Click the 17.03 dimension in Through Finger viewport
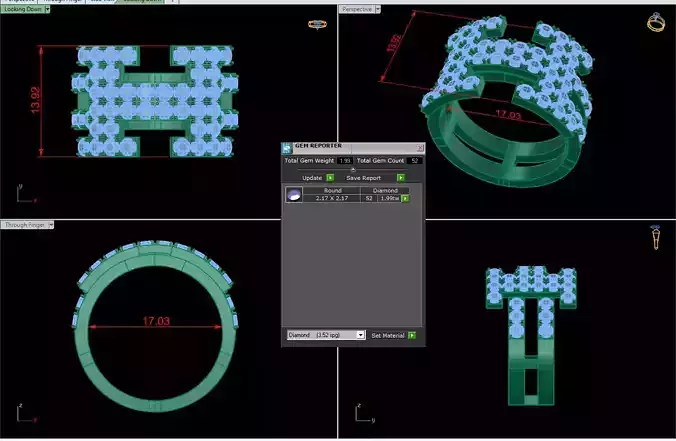This screenshot has width=676, height=441. click(156, 321)
